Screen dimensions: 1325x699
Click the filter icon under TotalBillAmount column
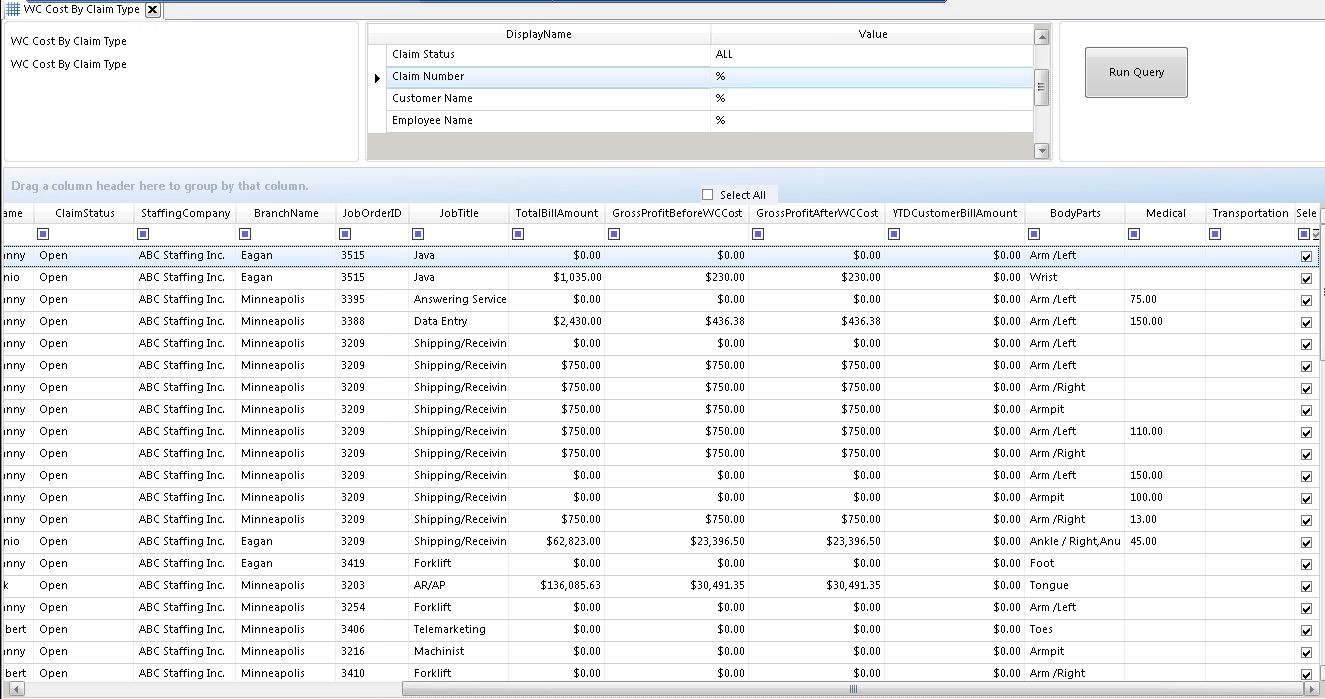pyautogui.click(x=517, y=234)
